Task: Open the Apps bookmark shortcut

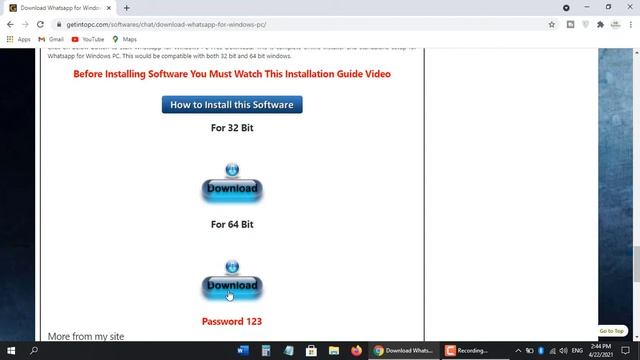Action: tap(19, 39)
